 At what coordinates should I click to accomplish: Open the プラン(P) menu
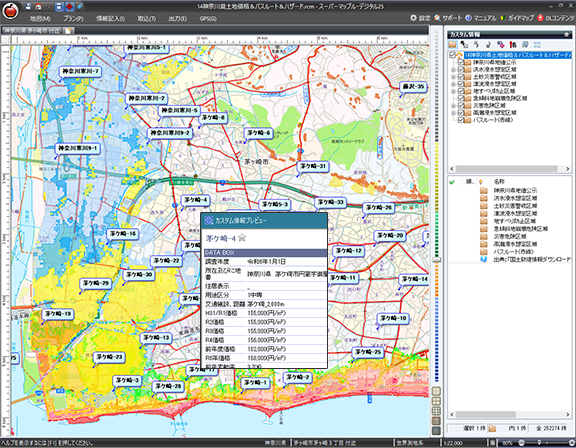[73, 18]
